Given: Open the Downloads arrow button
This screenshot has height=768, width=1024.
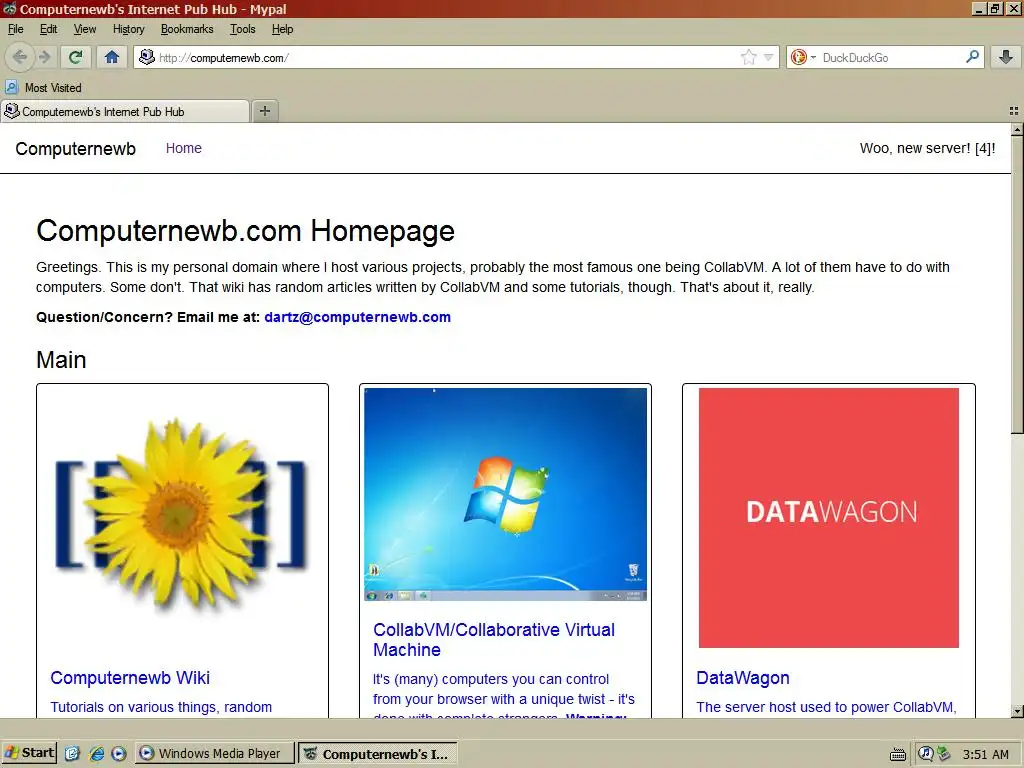Looking at the screenshot, I should (1006, 57).
